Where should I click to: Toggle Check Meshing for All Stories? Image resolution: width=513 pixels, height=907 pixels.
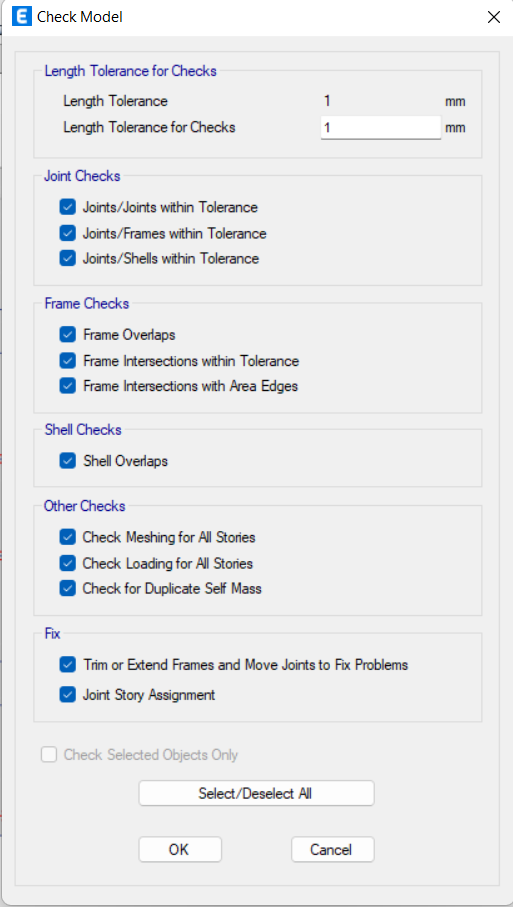coord(68,537)
